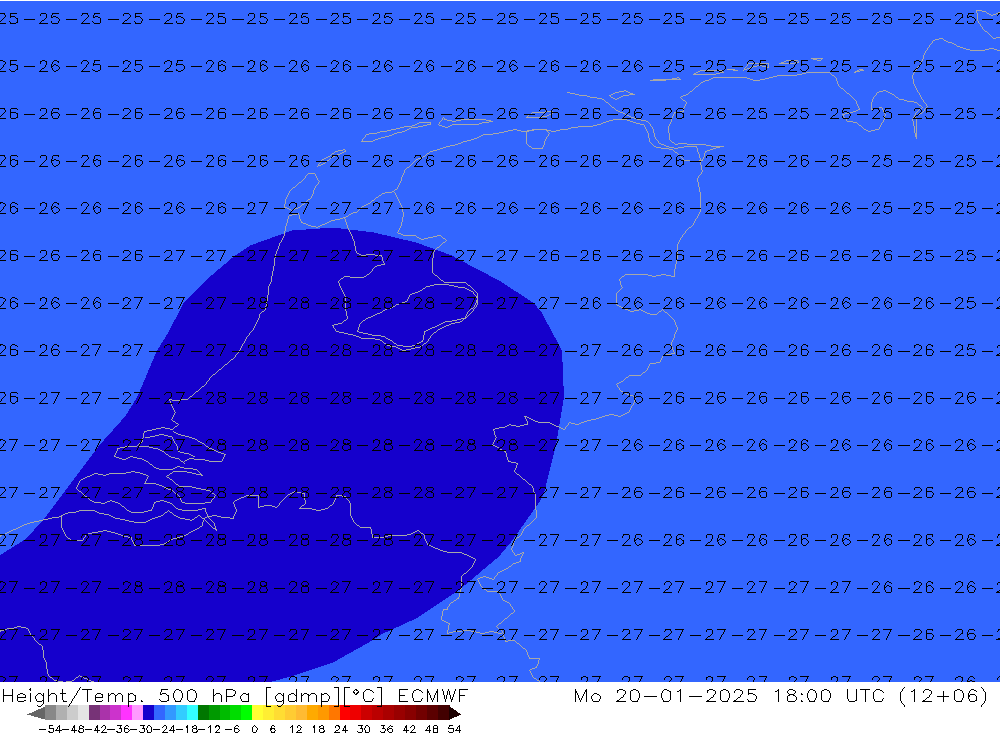
Task: Click the bright red legend swatch above 24
Action: click(x=345, y=713)
